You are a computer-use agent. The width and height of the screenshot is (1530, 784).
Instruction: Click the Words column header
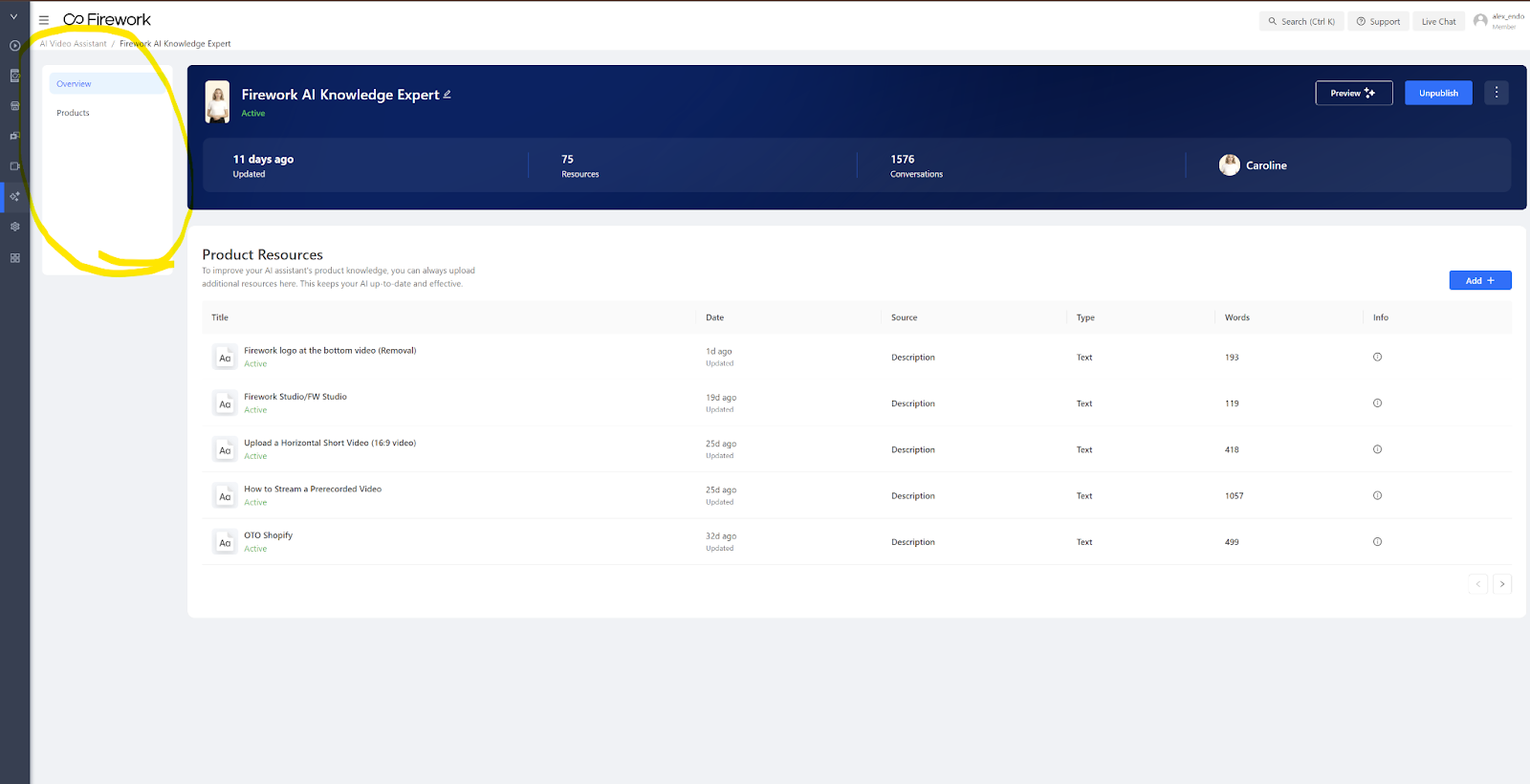[x=1237, y=317]
